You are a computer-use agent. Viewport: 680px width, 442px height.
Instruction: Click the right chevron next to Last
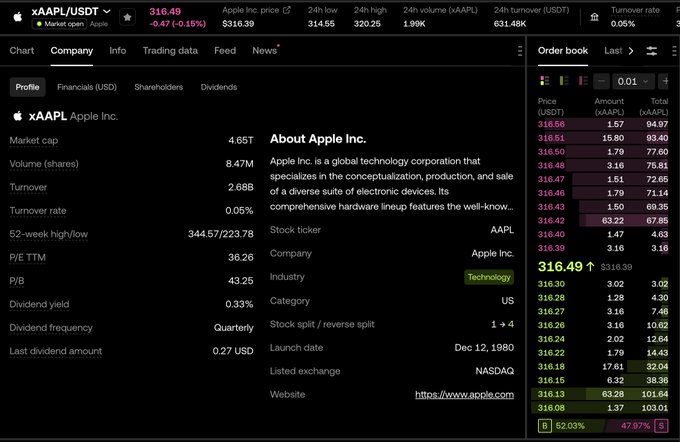[631, 51]
